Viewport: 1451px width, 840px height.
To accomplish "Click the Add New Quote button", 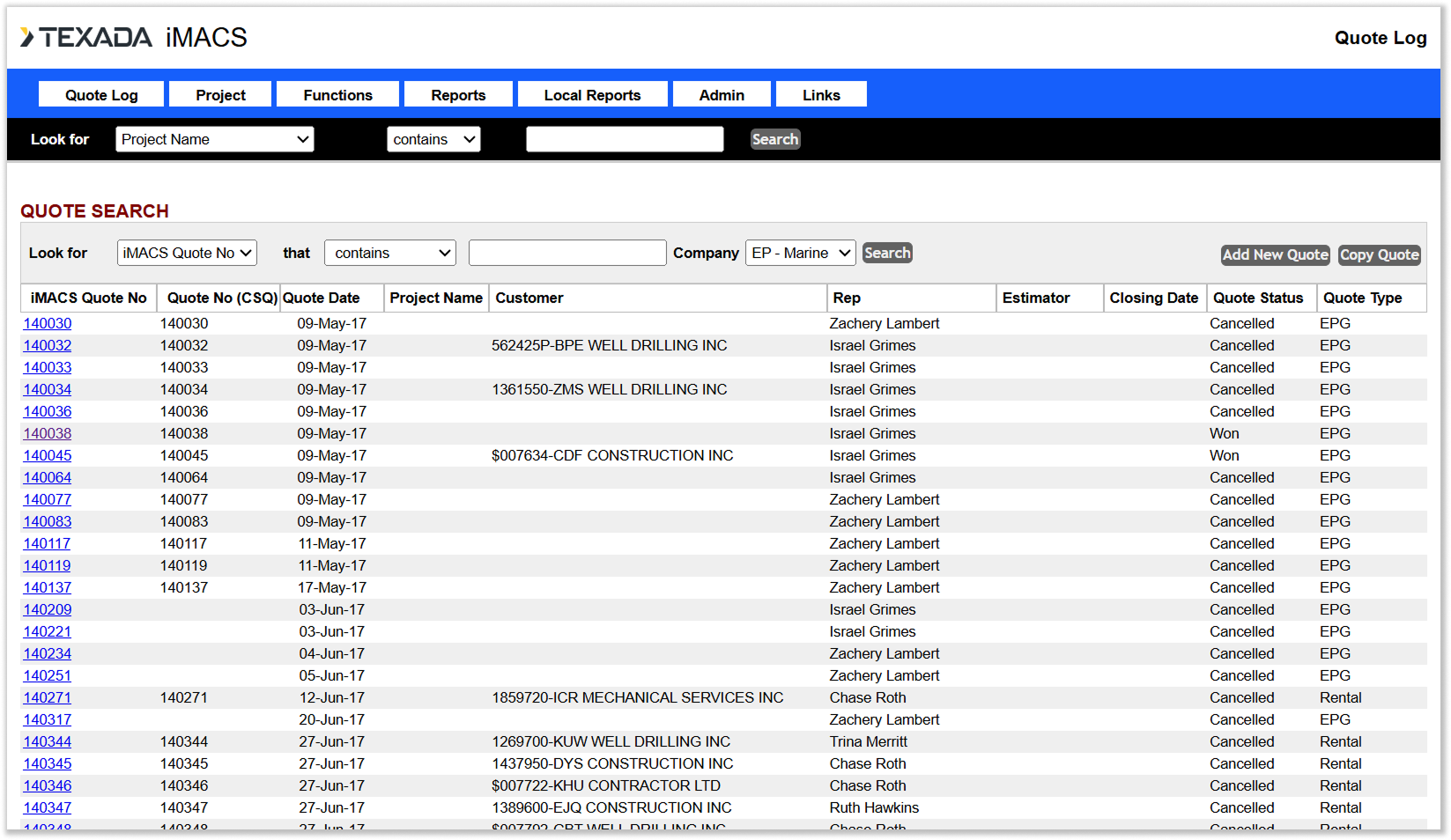I will 1275,254.
